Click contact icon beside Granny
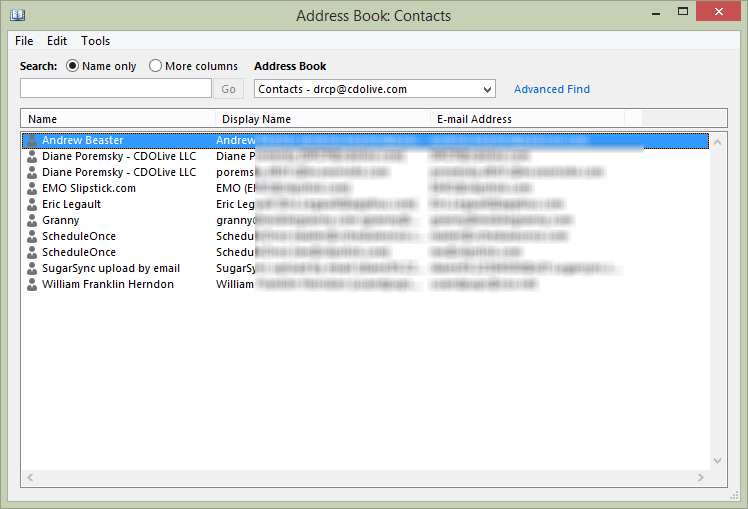748x509 pixels. [x=32, y=220]
